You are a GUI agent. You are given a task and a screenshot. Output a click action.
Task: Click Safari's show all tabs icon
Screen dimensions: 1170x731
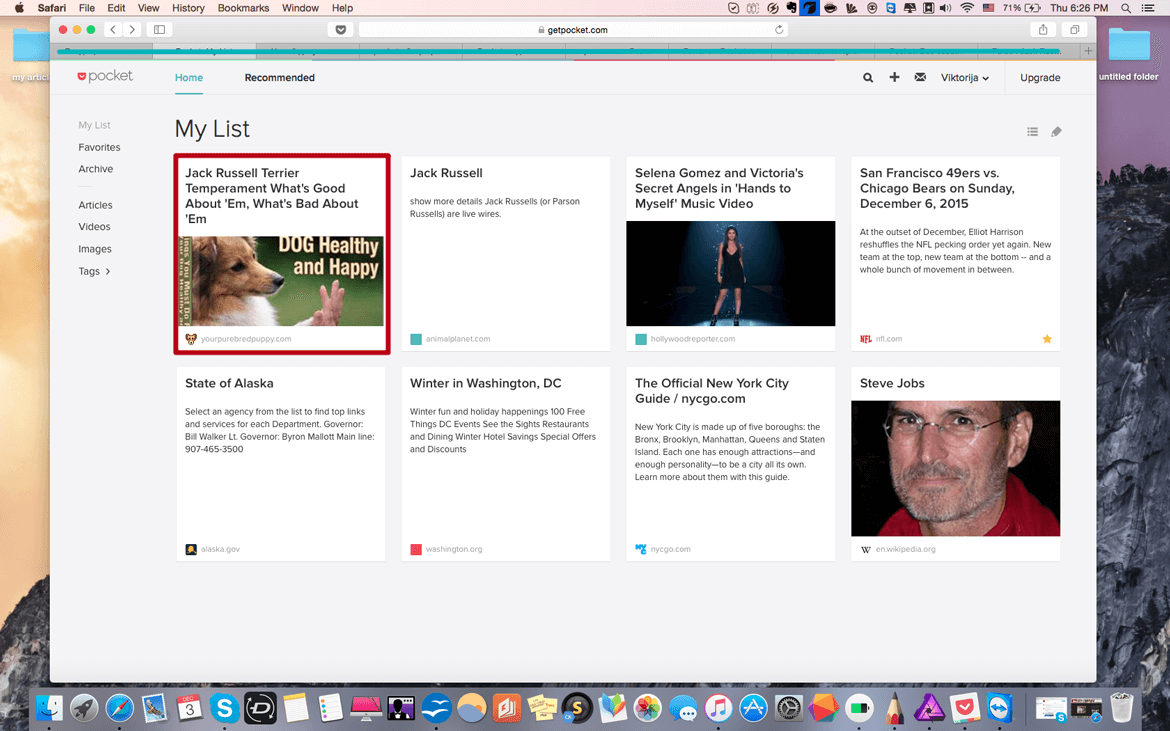pyautogui.click(x=1074, y=30)
